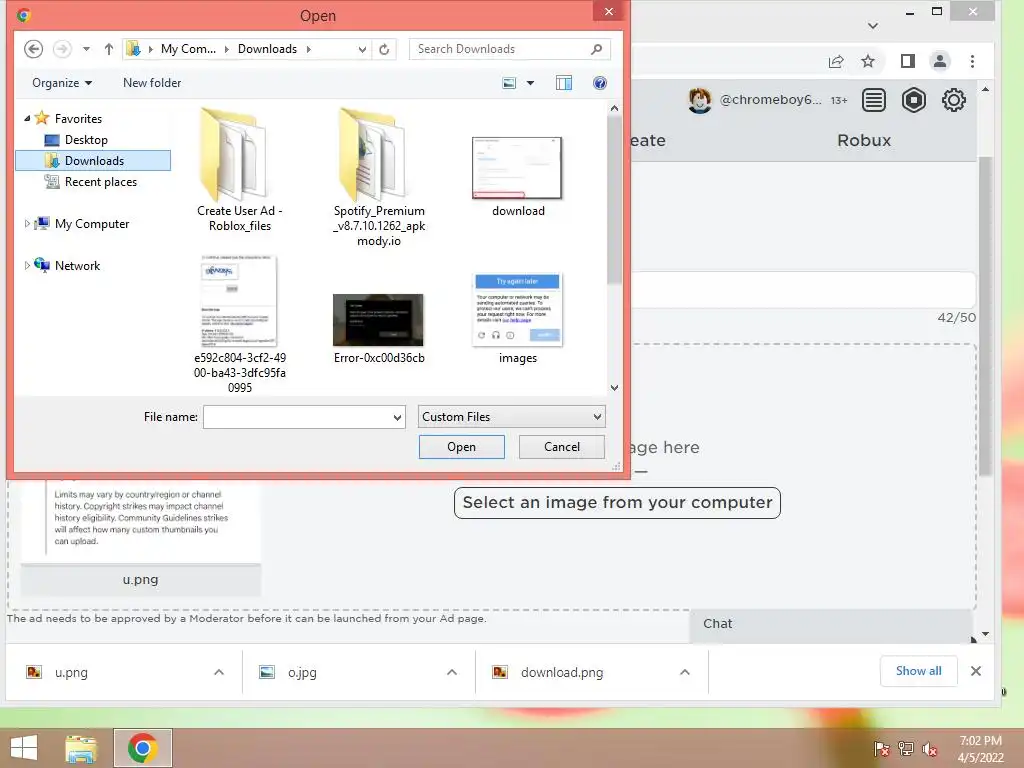Click the search magnifier icon
This screenshot has height=768, width=1024.
coord(596,49)
